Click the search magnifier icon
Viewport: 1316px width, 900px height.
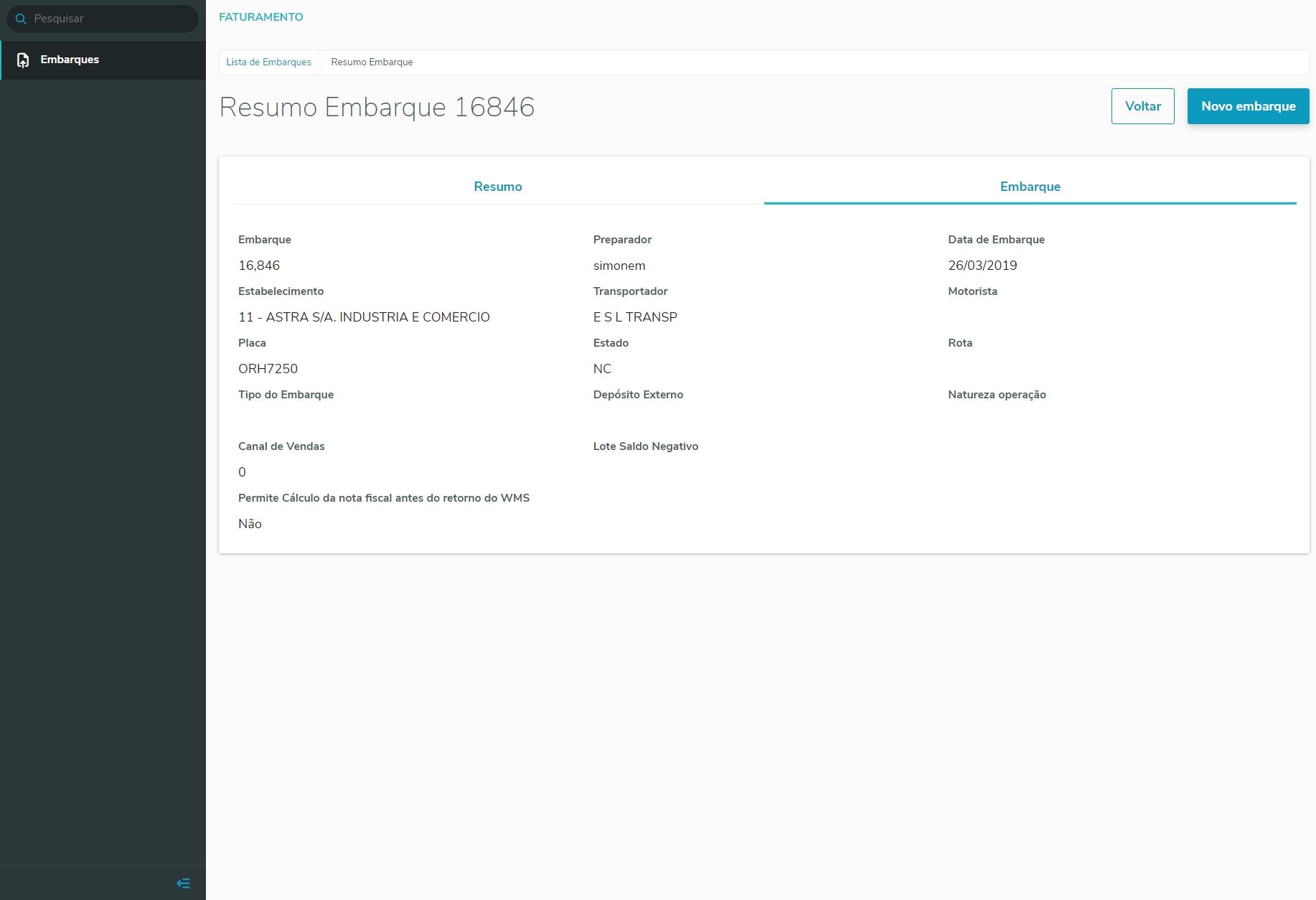click(x=21, y=19)
